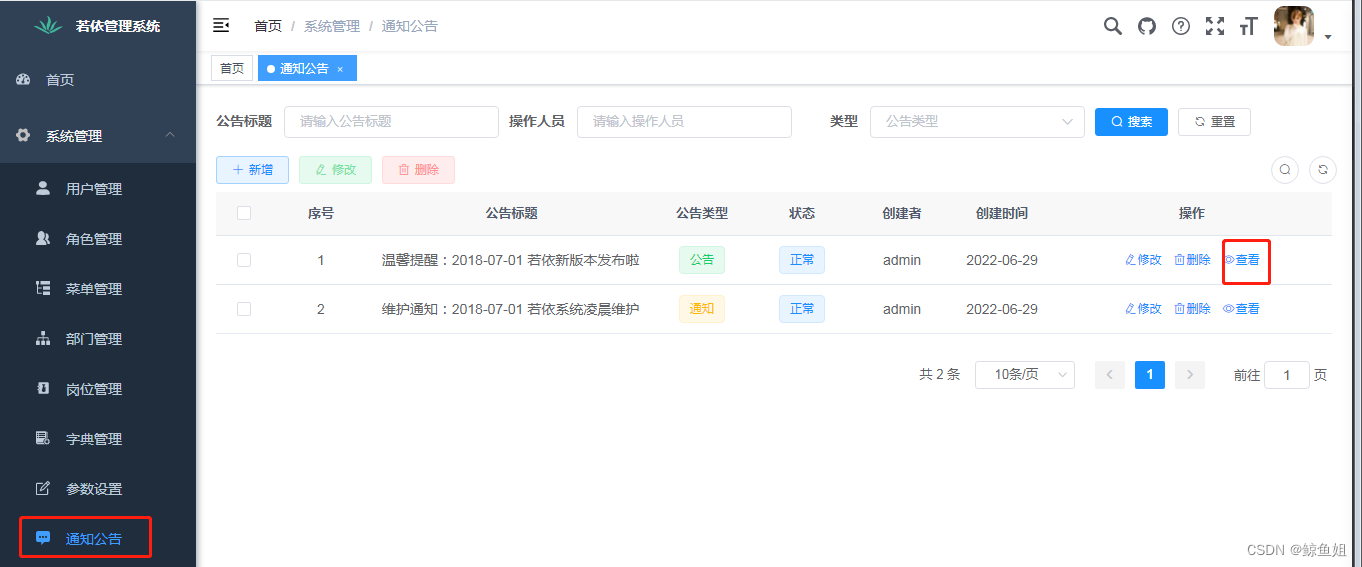Open the 公告类型 type dropdown
The image size is (1362, 567).
pos(977,122)
